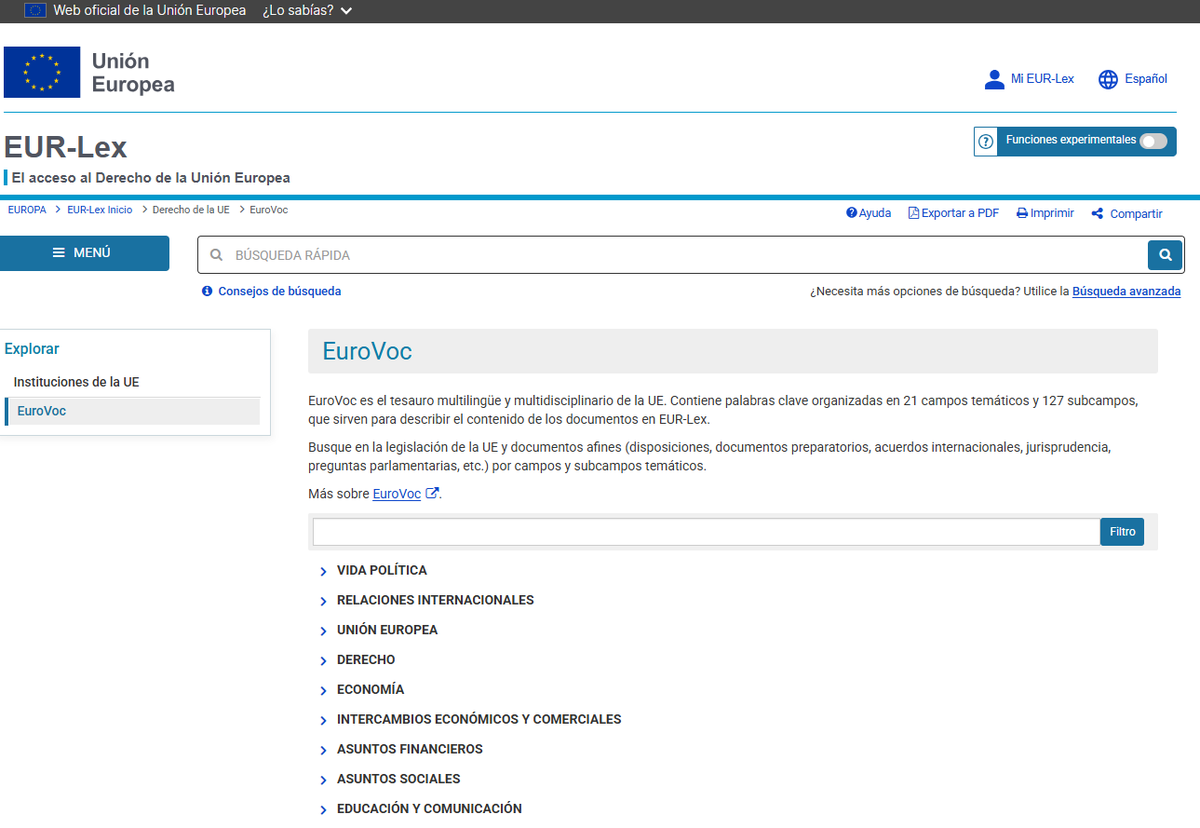Click the info icon beside Consejos de búsqueda
This screenshot has width=1200, height=828.
pyautogui.click(x=207, y=291)
